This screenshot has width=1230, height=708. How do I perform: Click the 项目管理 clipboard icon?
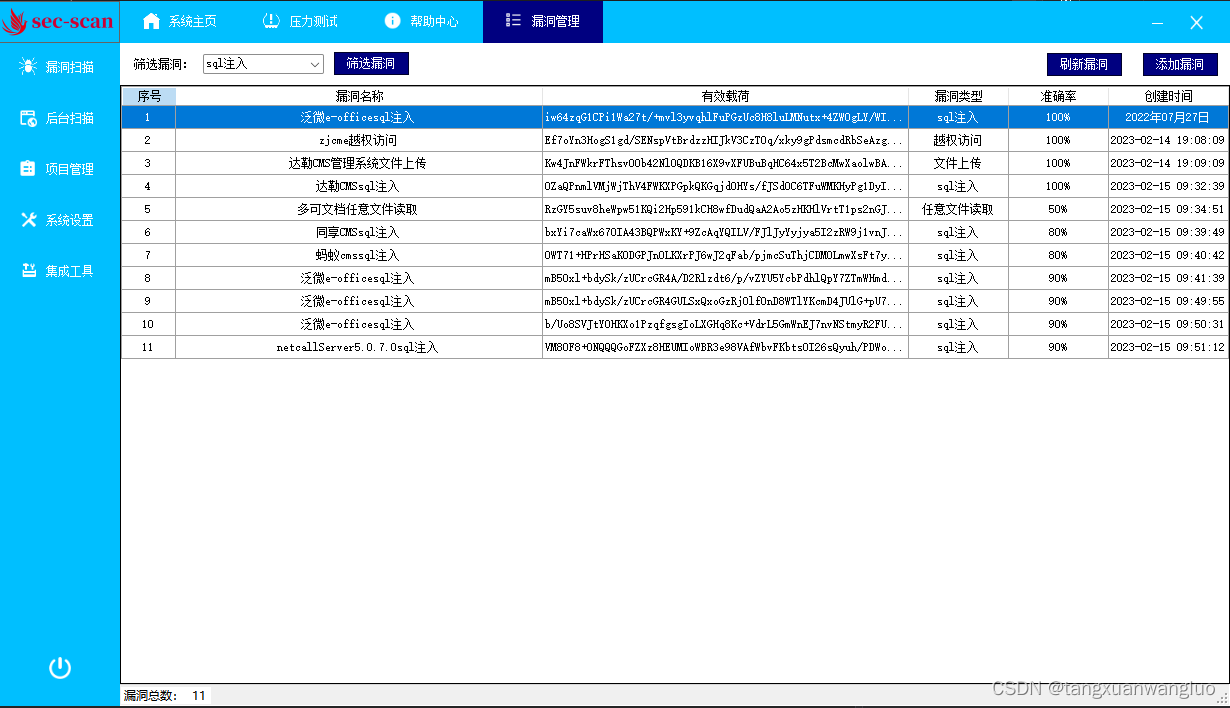(x=28, y=169)
